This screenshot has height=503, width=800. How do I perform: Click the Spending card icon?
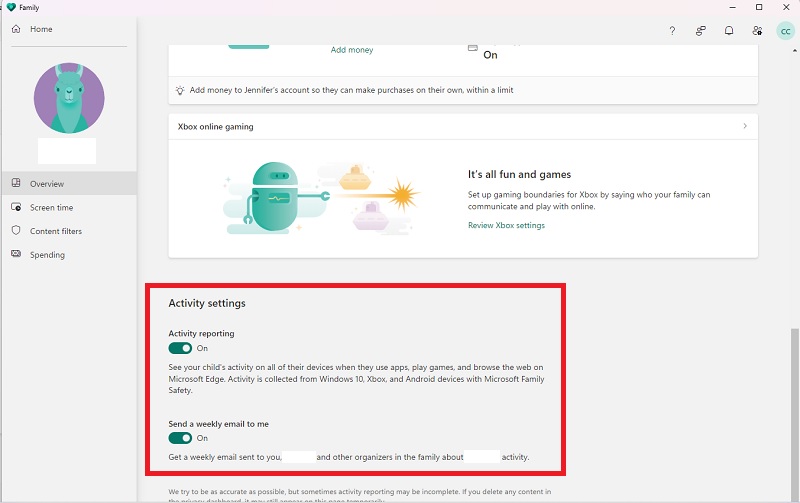[x=16, y=254]
